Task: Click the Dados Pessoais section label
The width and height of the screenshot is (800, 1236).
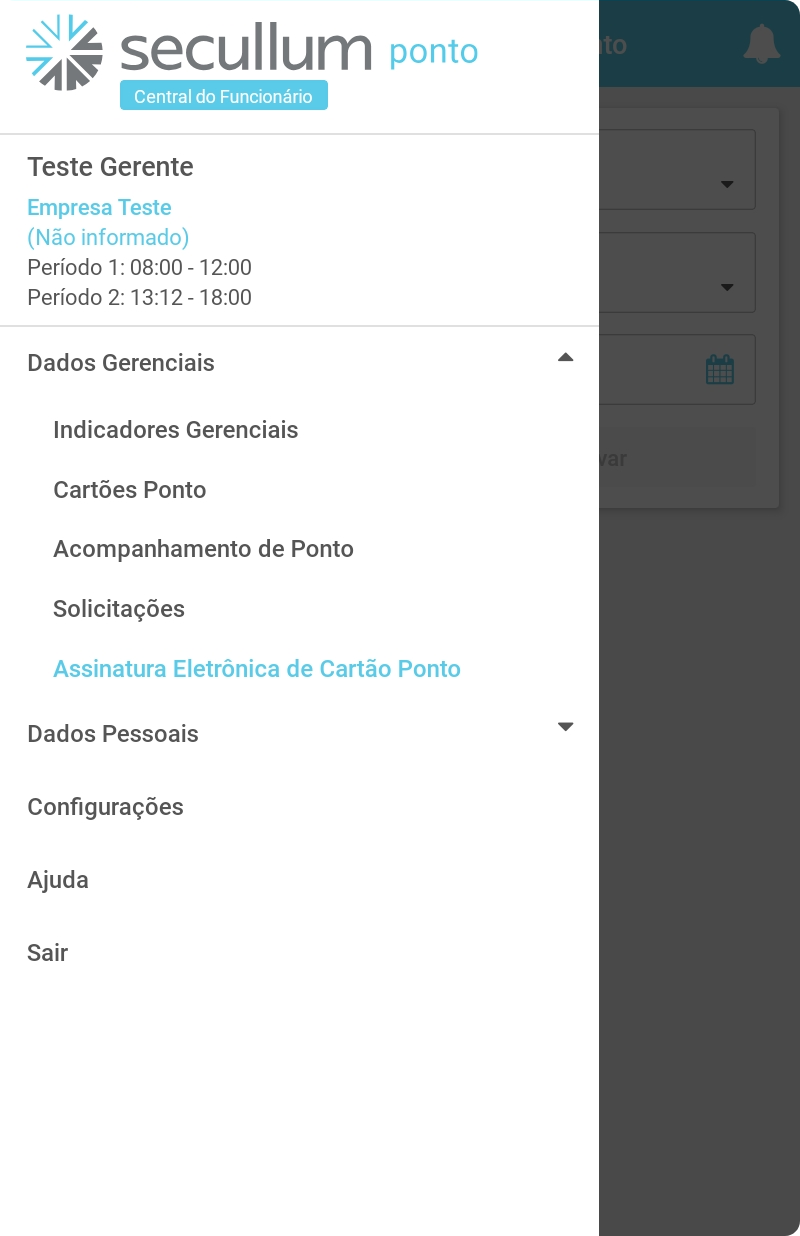Action: [113, 734]
